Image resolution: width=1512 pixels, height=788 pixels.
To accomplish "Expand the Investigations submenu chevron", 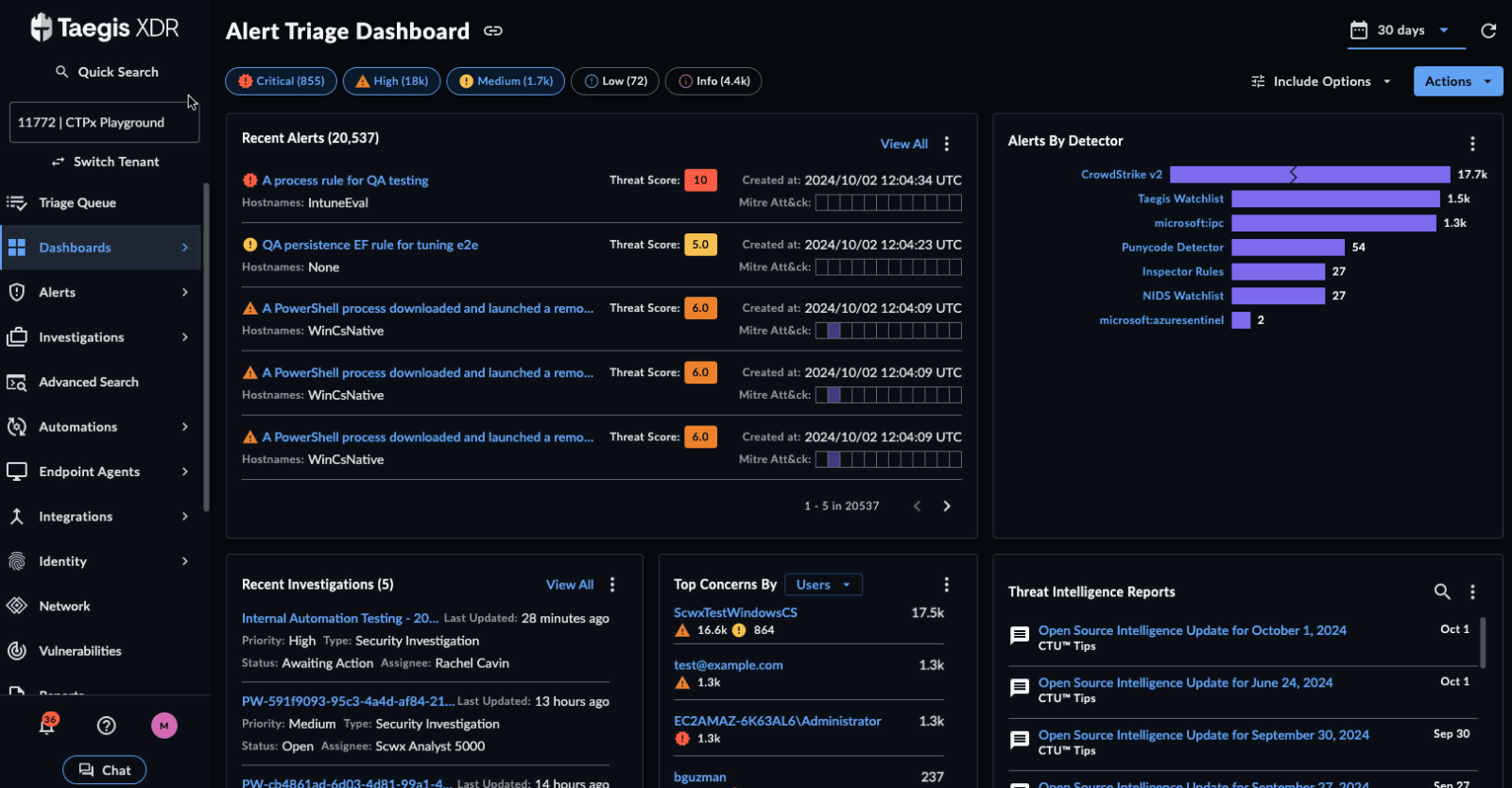I will 185,337.
